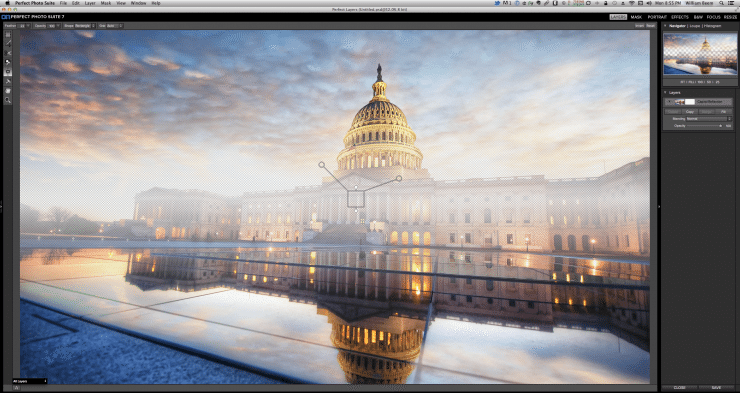Click the Fill layer button
The height and width of the screenshot is (393, 740).
coord(723,112)
